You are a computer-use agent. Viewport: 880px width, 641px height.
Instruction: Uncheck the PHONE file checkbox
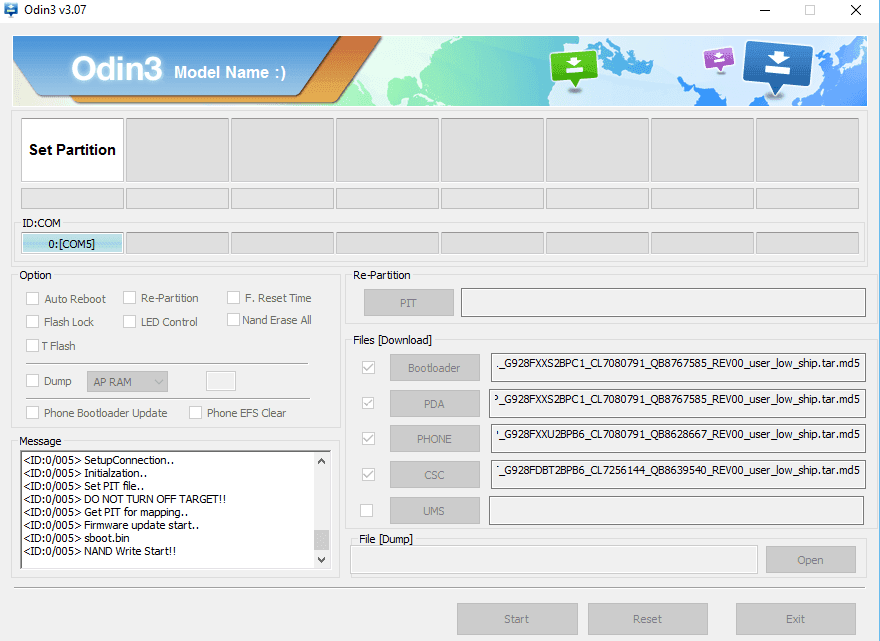click(368, 438)
